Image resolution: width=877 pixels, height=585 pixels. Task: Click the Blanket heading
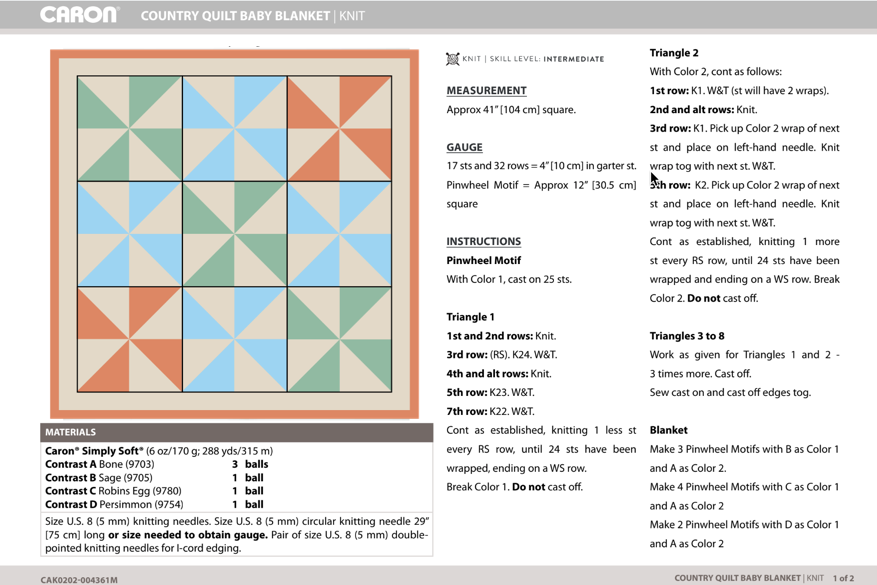point(668,430)
